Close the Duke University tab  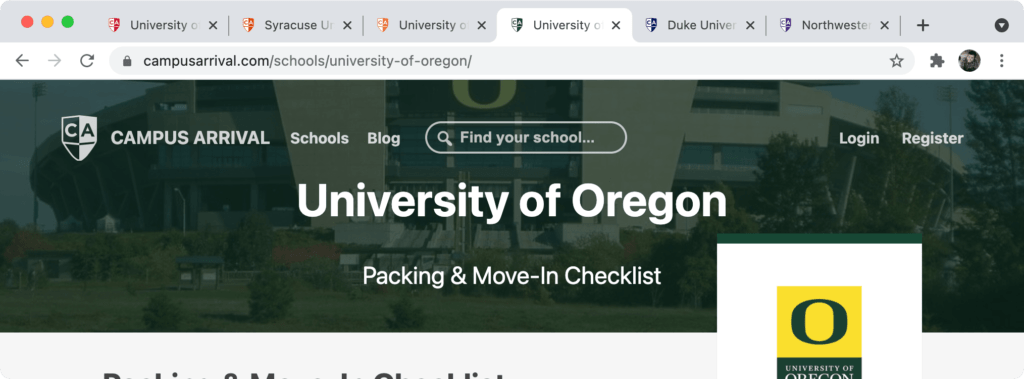[x=750, y=25]
